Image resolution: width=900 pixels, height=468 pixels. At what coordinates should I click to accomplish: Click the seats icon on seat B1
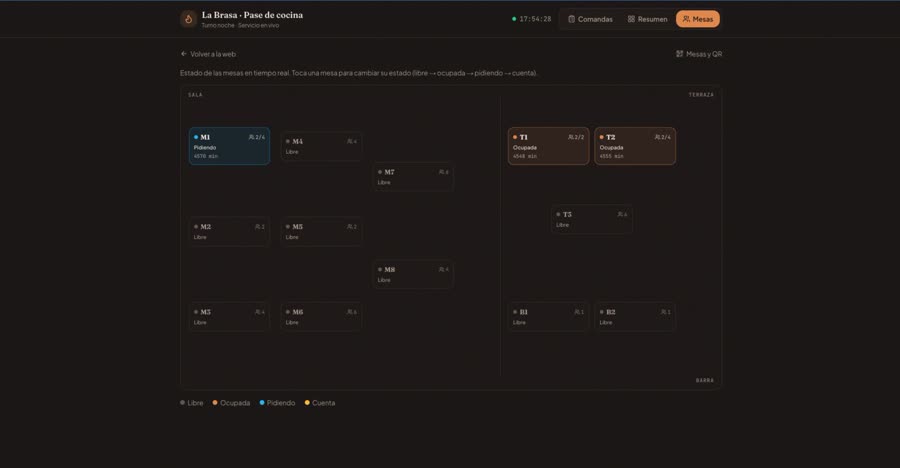(x=577, y=312)
